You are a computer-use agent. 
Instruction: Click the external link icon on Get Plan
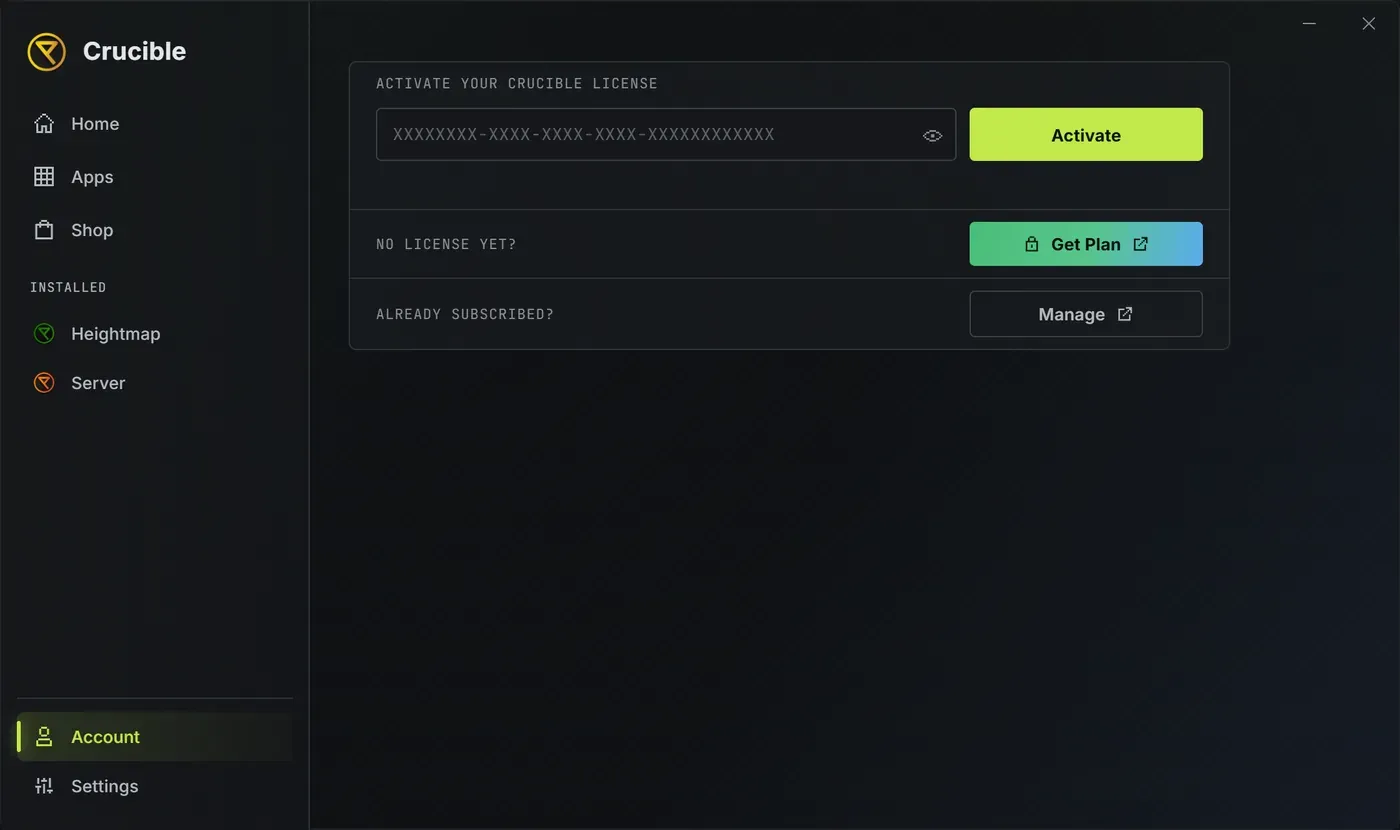pos(1141,244)
